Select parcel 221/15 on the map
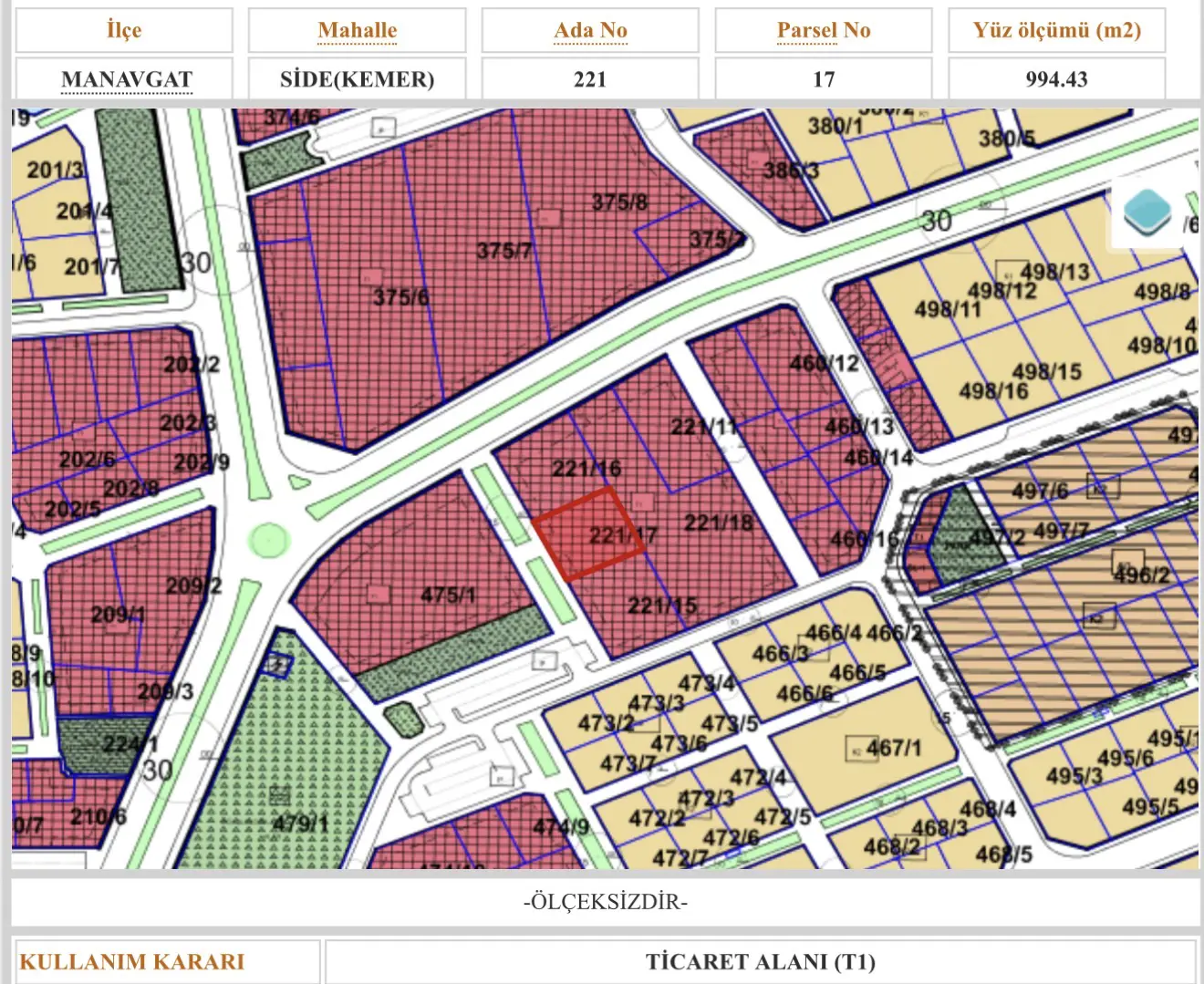This screenshot has height=984, width=1204. (x=662, y=606)
